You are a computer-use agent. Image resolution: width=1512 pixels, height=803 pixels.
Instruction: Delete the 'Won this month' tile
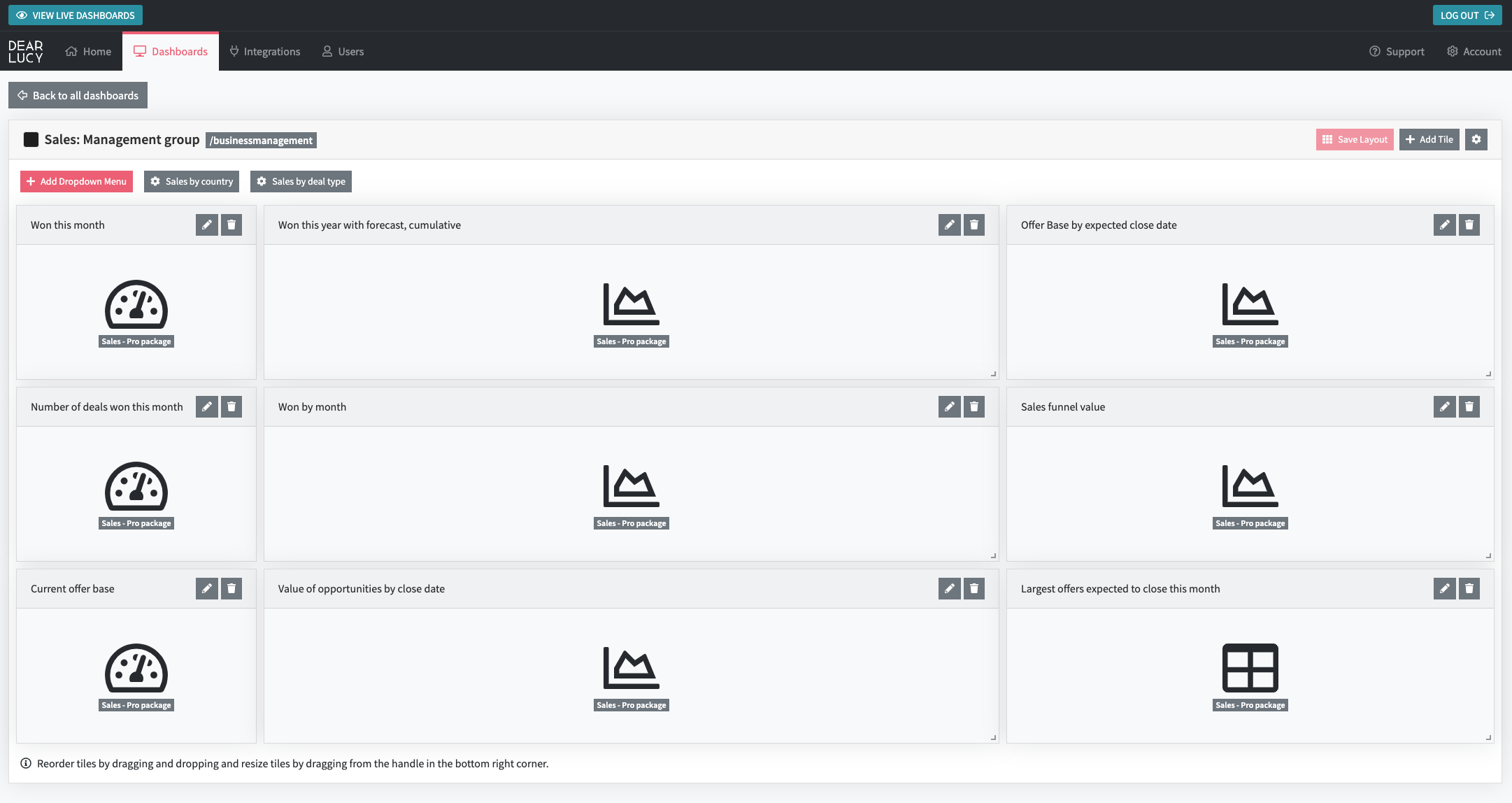coord(231,225)
